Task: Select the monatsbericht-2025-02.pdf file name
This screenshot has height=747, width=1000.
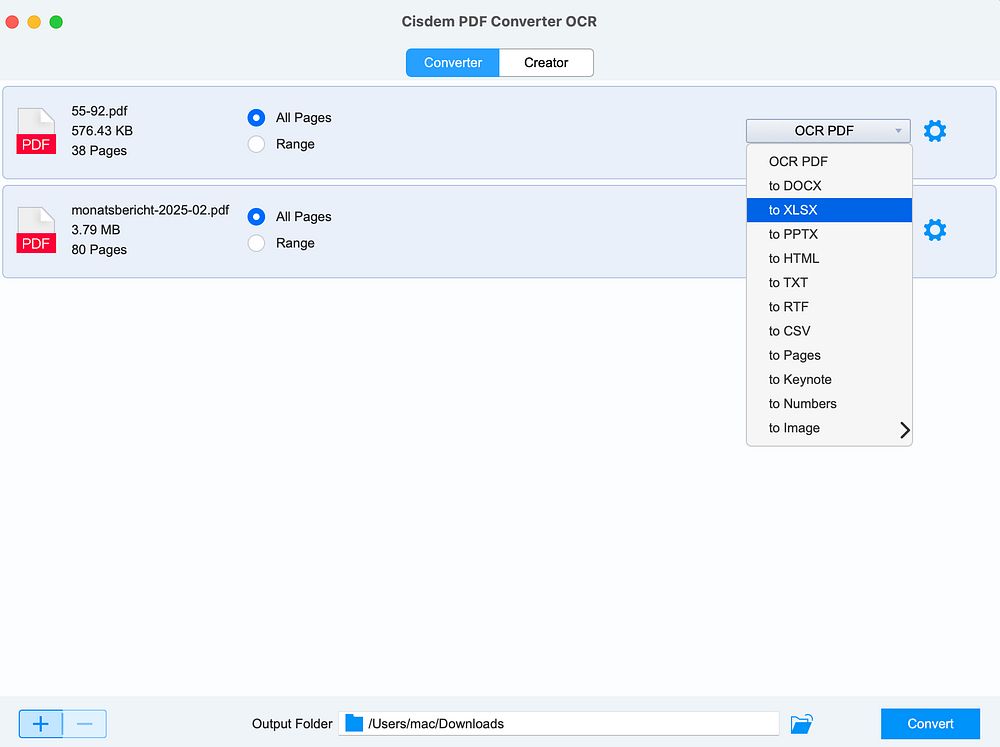Action: pyautogui.click(x=150, y=210)
